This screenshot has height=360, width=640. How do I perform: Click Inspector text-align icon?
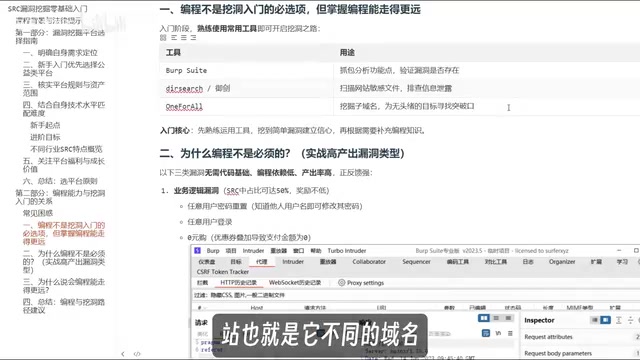[x=619, y=320]
